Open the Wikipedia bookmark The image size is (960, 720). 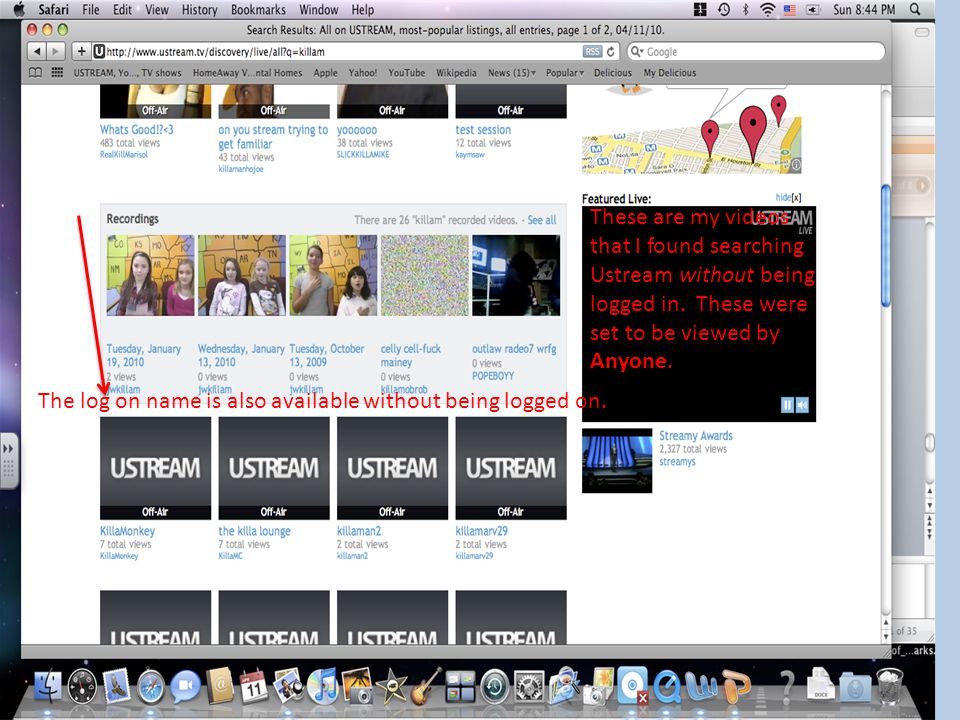coord(456,73)
